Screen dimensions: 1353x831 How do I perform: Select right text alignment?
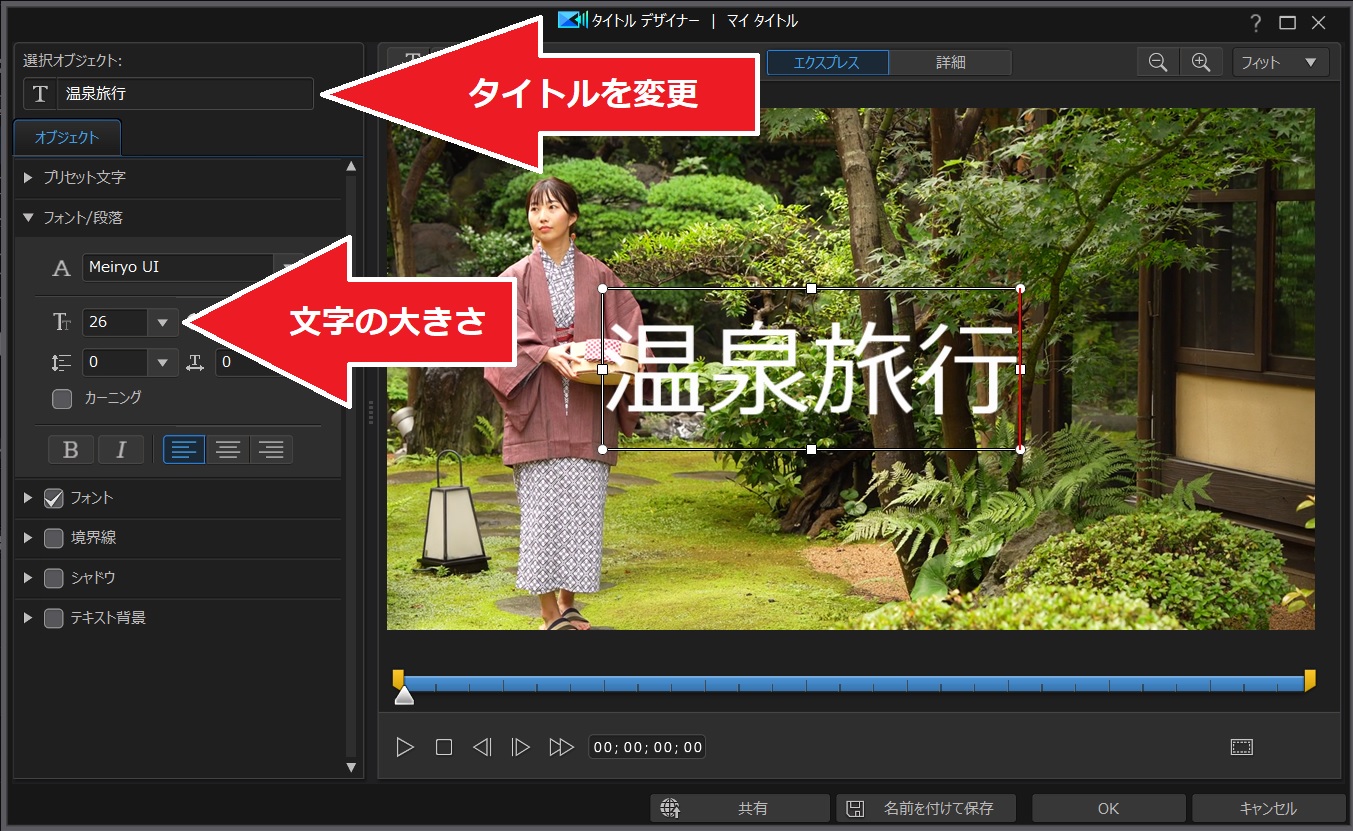coord(271,448)
